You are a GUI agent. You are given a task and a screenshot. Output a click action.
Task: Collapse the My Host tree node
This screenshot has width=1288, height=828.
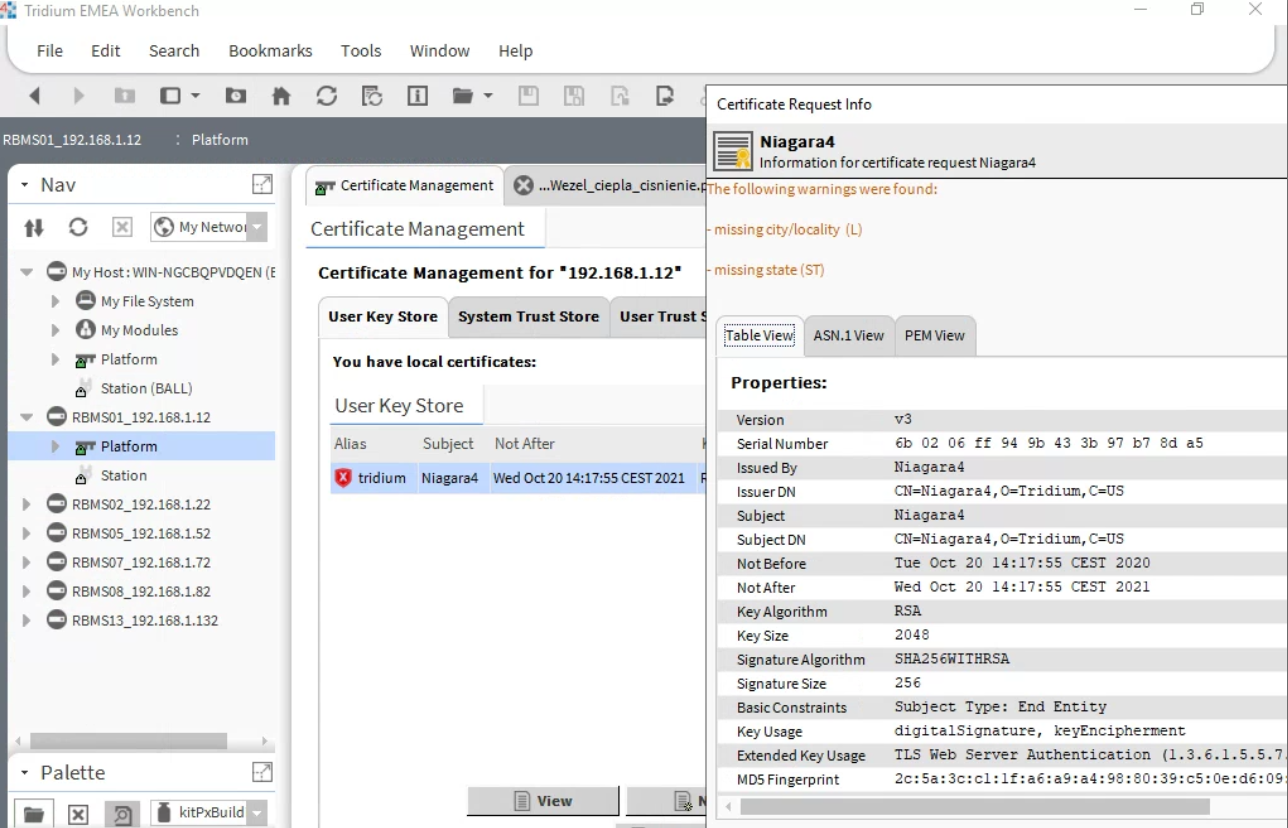(27, 272)
